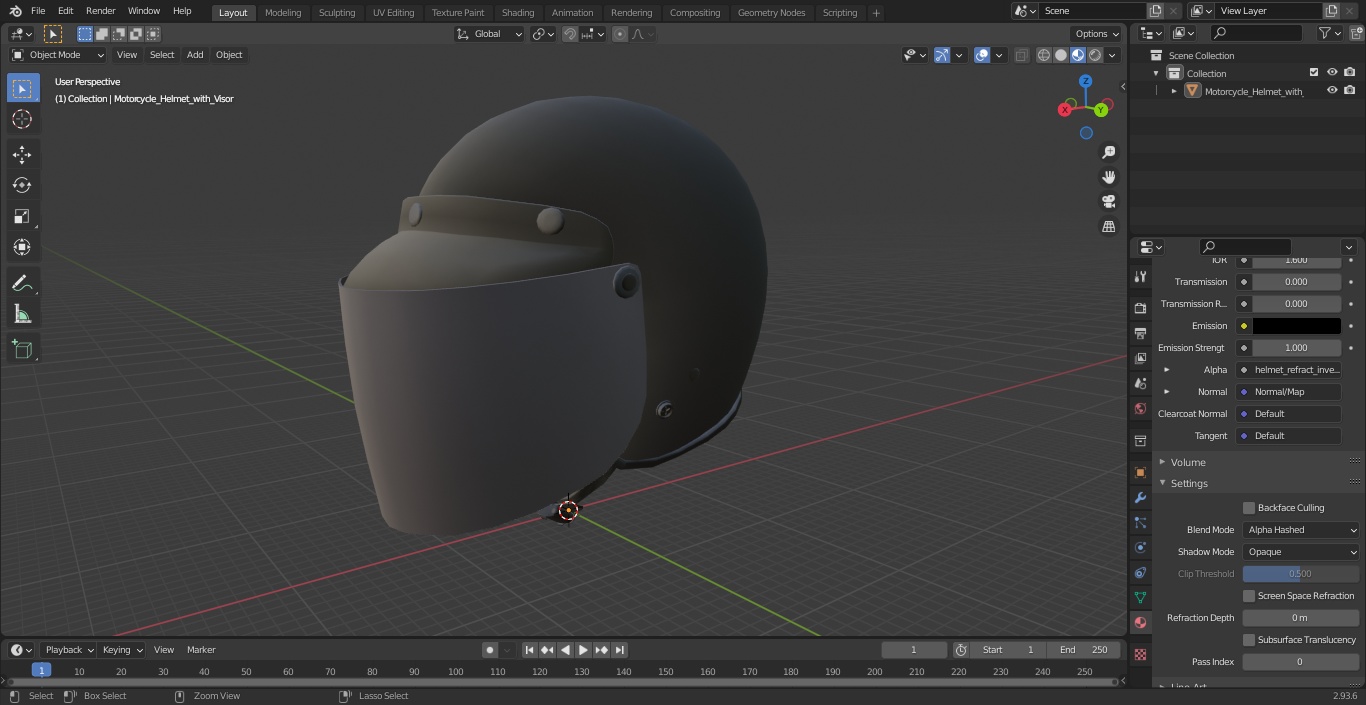Click the current frame number field
Viewport: 1366px width, 705px height.
[x=914, y=650]
